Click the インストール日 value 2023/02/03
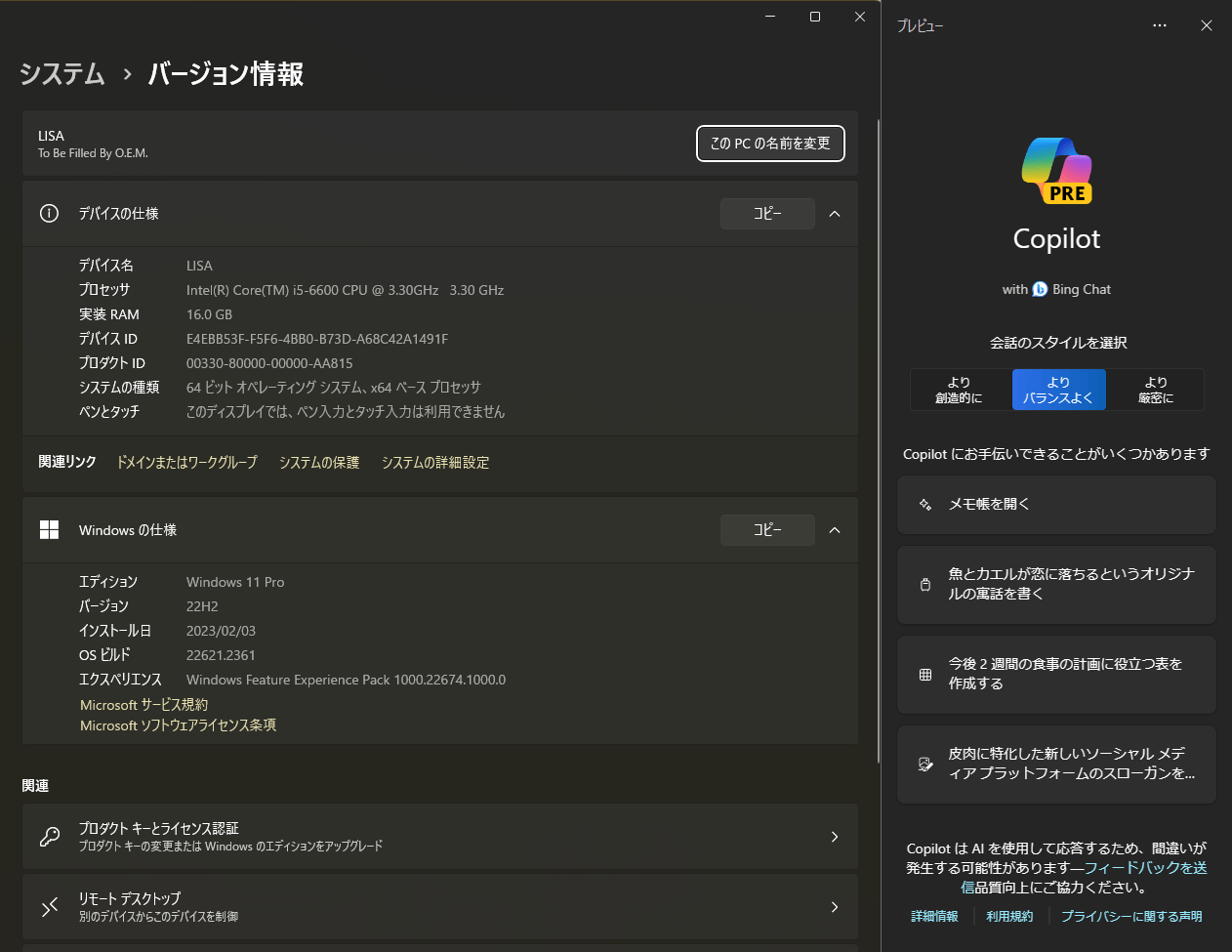Image resolution: width=1232 pixels, height=952 pixels. tap(221, 631)
